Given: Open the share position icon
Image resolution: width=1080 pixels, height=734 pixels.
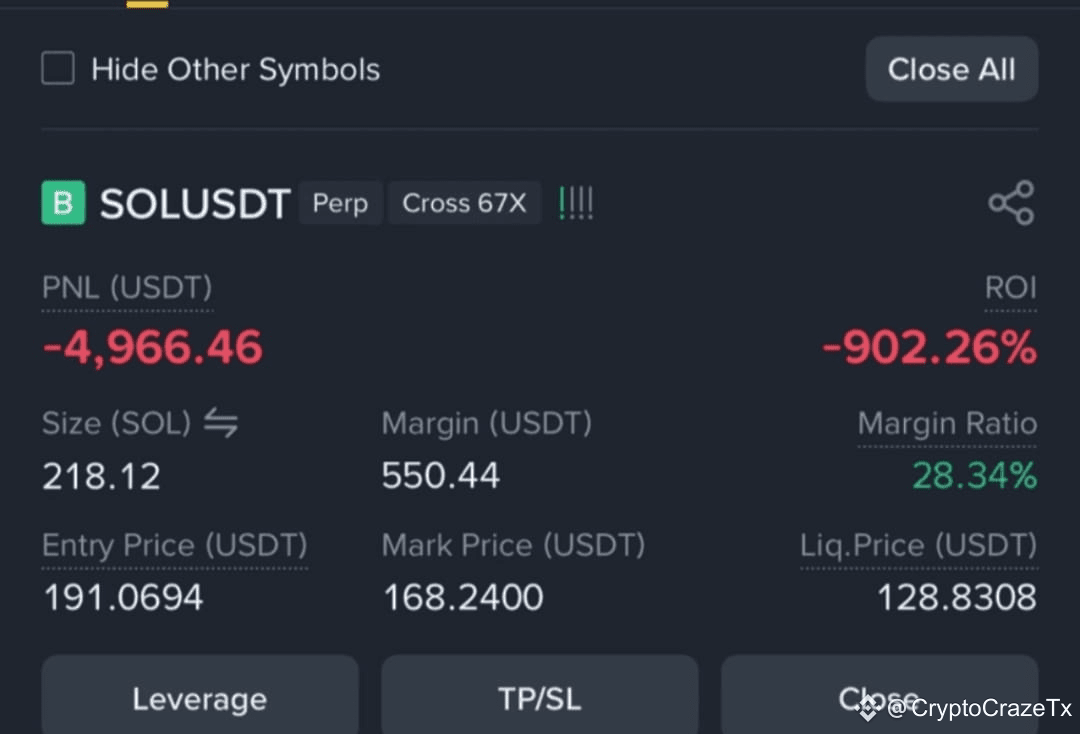Looking at the screenshot, I should [1011, 203].
